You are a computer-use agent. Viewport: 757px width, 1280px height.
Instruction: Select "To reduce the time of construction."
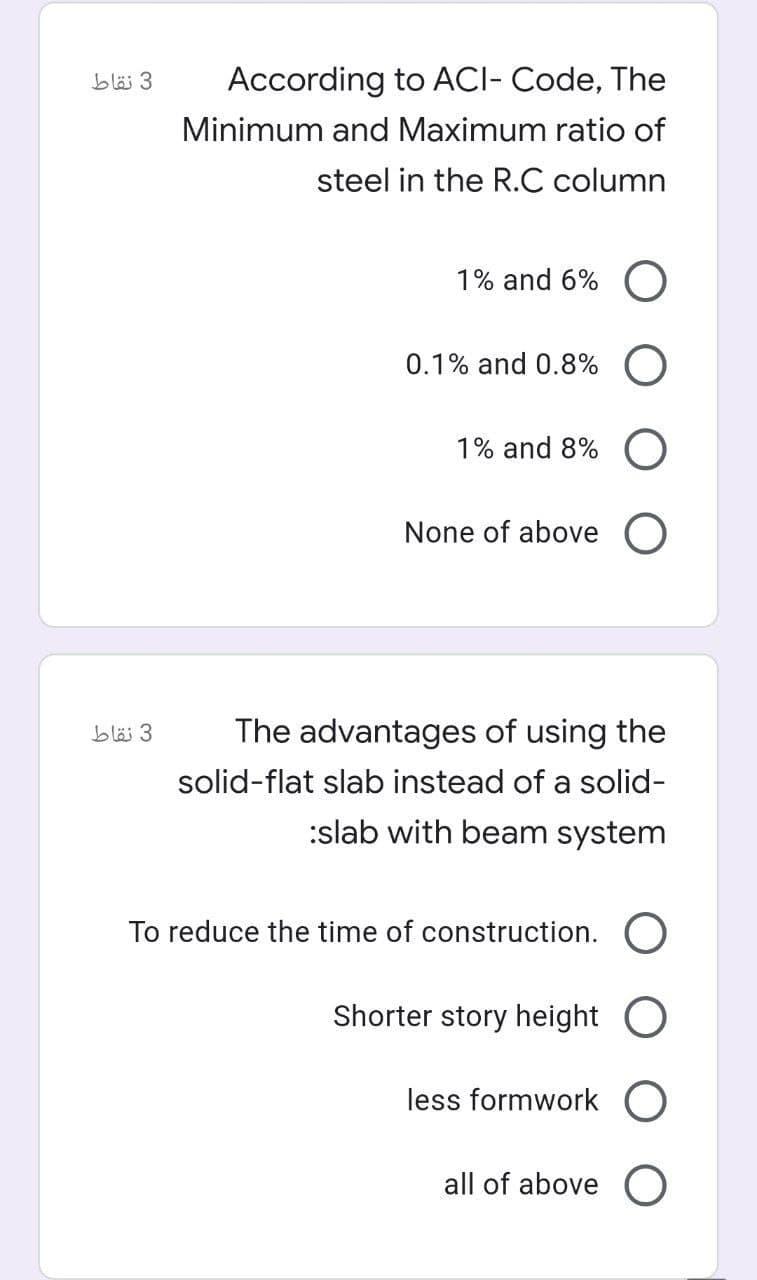click(645, 933)
